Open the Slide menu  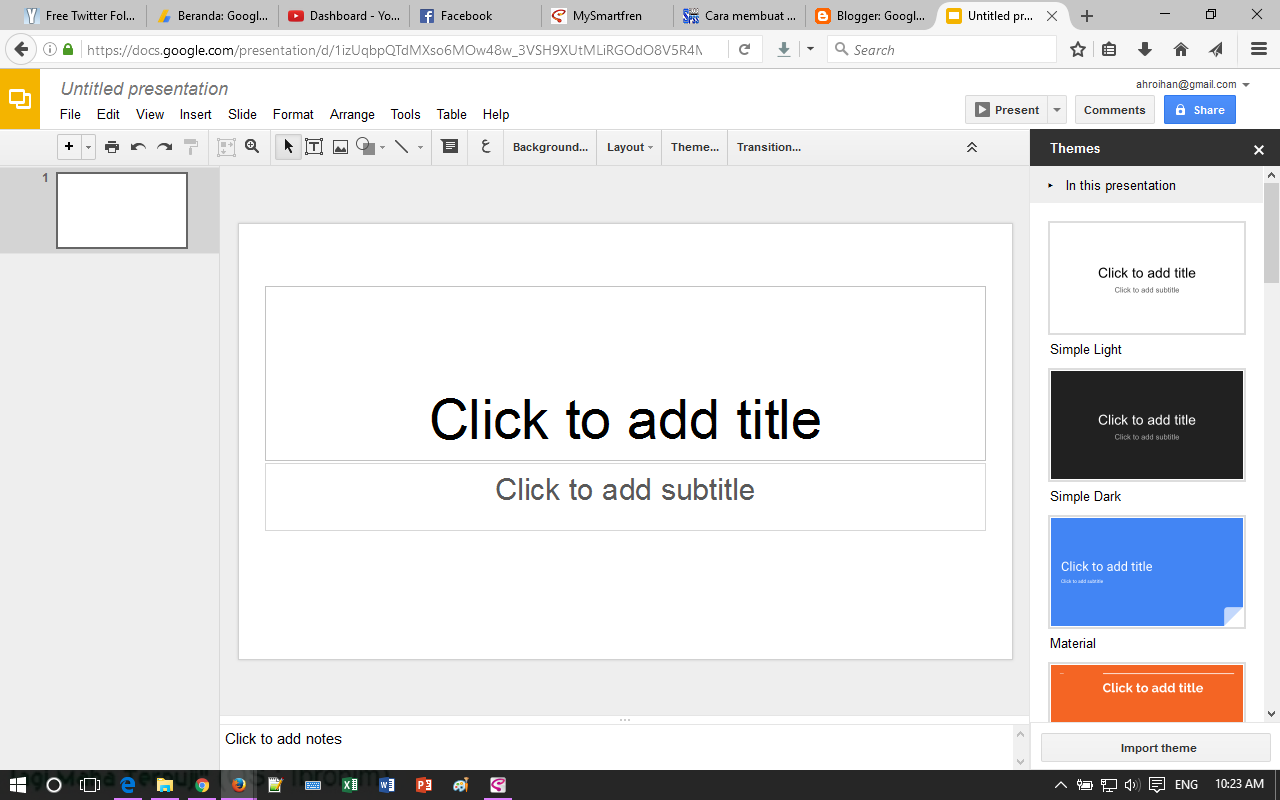click(242, 114)
